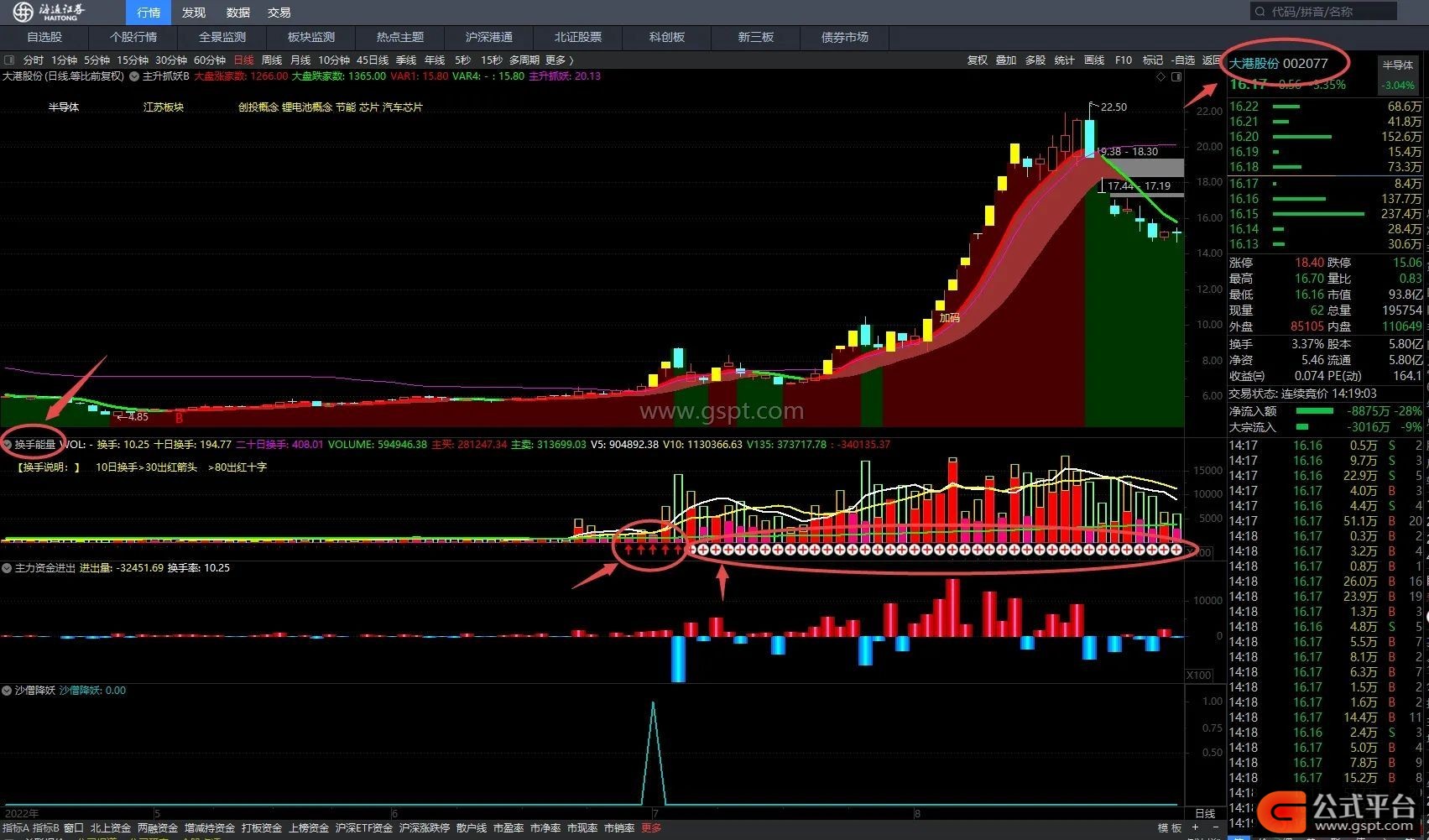Viewport: 1429px width, 840px height.
Task: Switch to the 指标A bottom tab
Action: pos(15,828)
